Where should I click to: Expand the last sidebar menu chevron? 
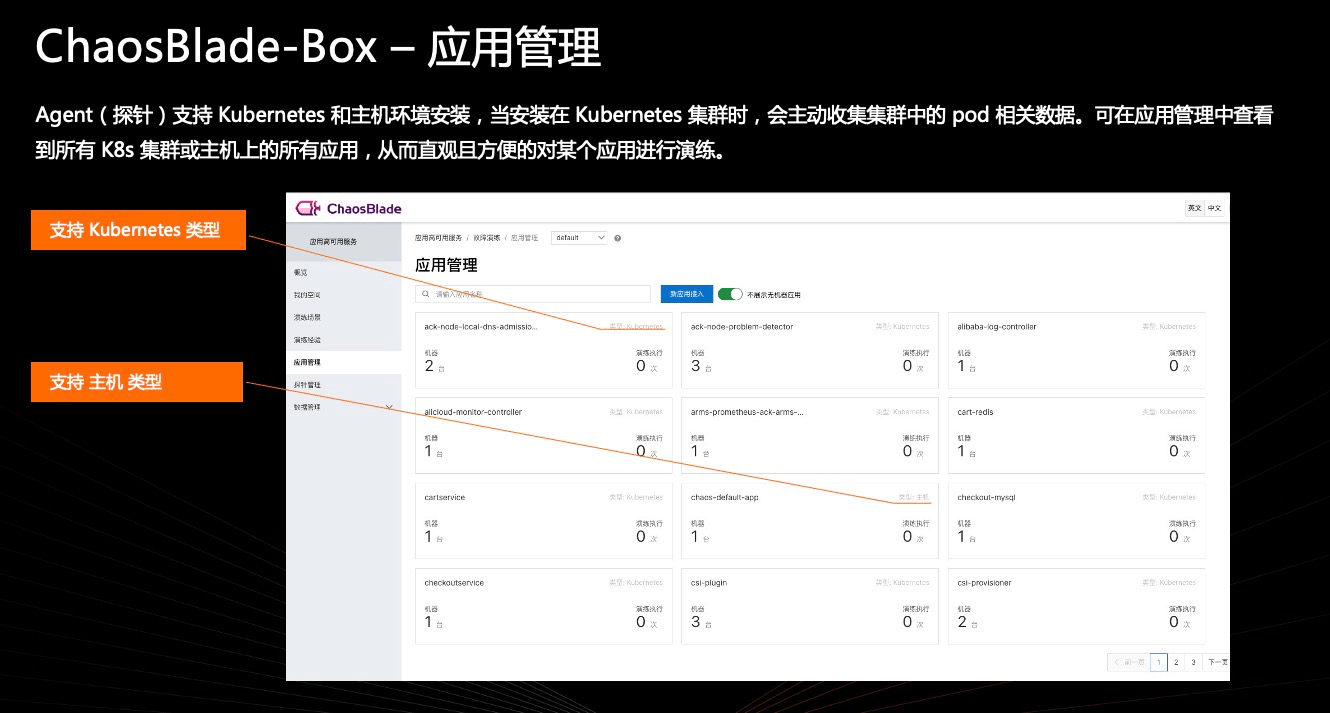coord(389,407)
